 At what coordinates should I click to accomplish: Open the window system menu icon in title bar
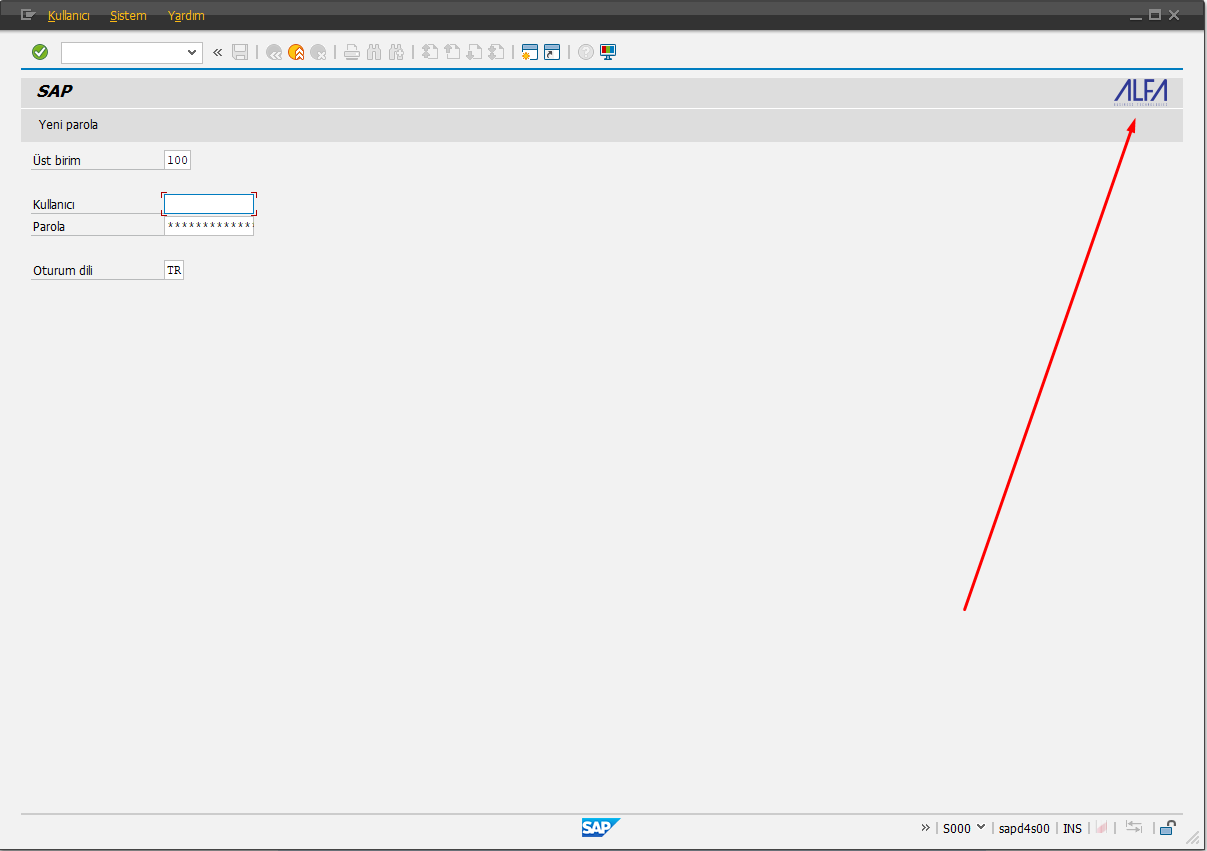coord(28,15)
